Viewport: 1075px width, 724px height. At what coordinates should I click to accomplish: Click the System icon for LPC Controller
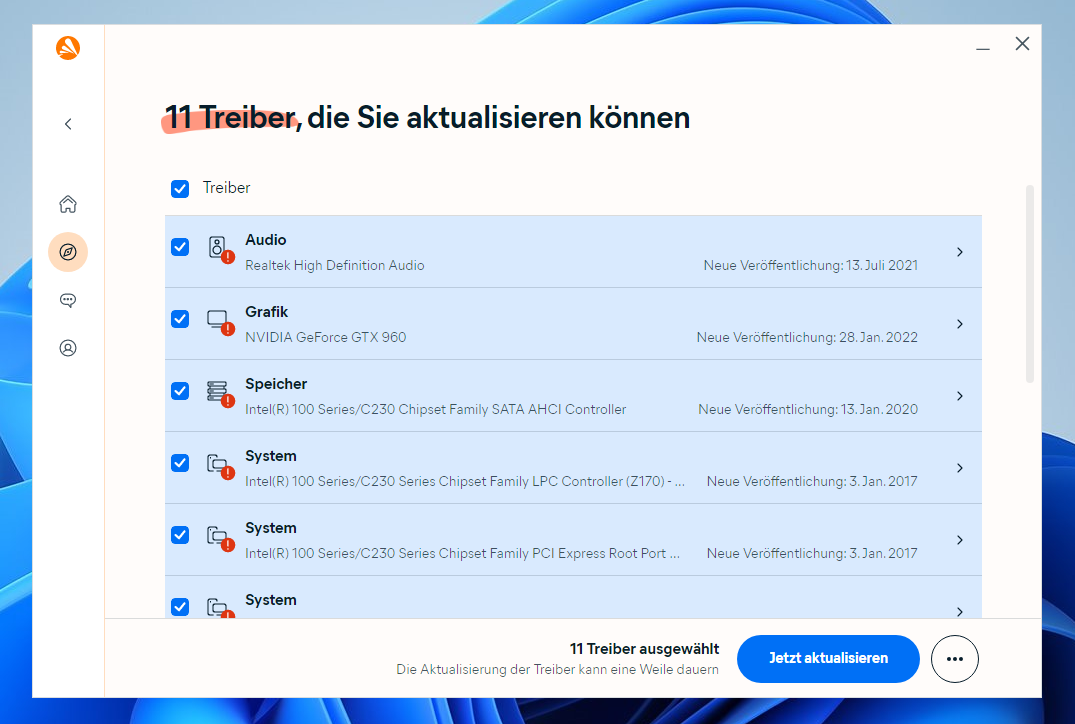(x=220, y=466)
